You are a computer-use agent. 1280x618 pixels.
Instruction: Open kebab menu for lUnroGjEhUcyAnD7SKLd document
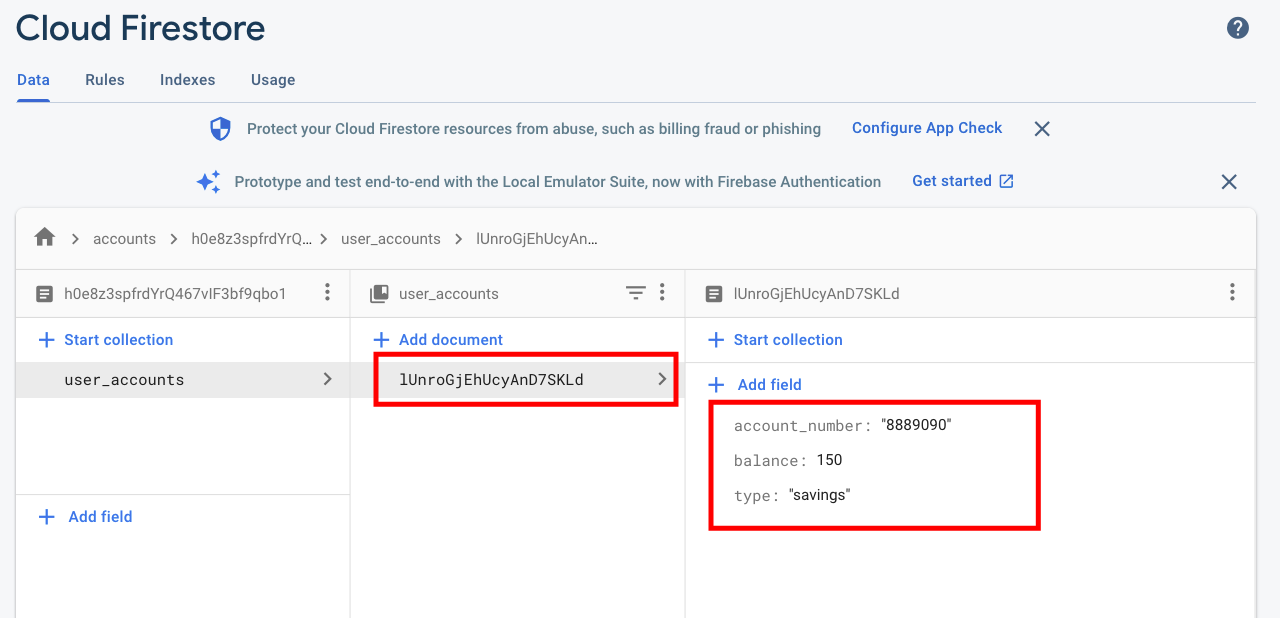pos(1232,292)
